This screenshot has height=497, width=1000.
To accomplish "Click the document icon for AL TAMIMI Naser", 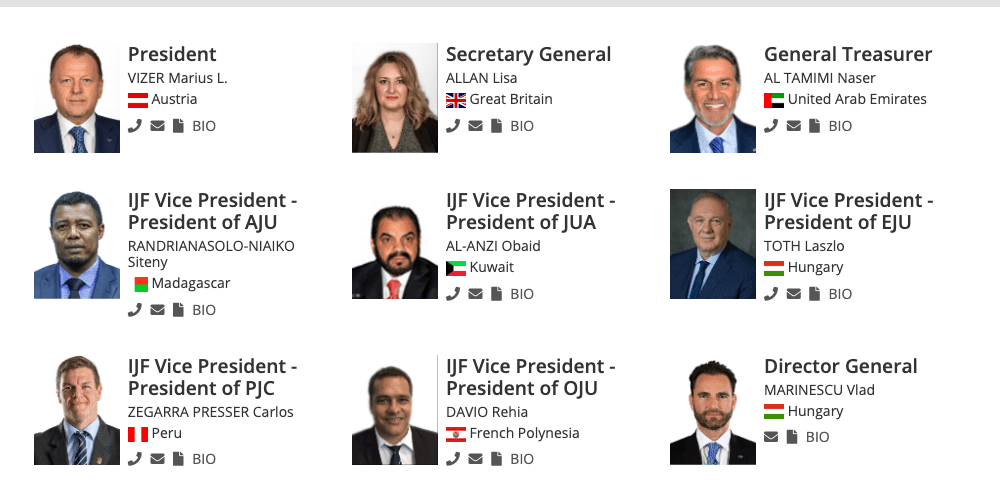I will click(x=814, y=126).
